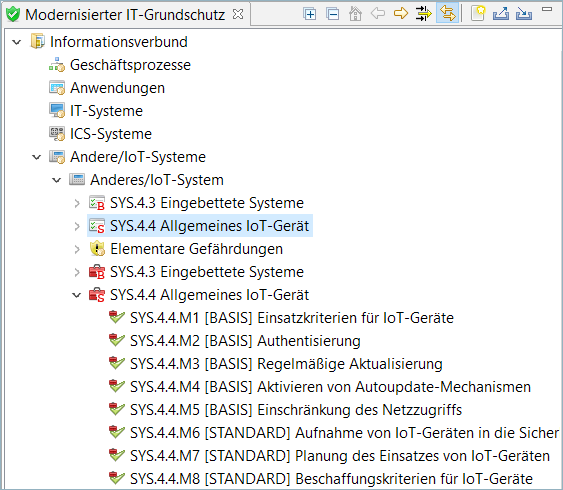563x490 pixels.
Task: Close the Modernisierter IT-Grundschutz tab
Action: [x=238, y=14]
